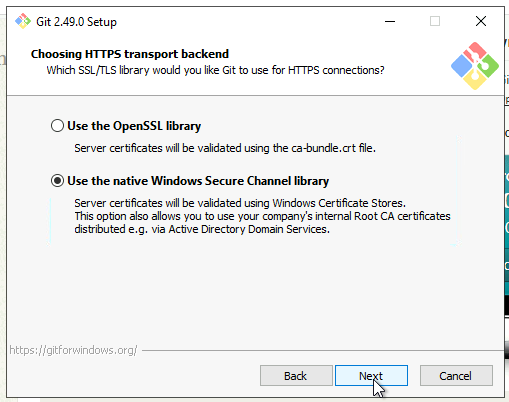Click the internal Root CA certificates line
The image size is (509, 402).
pyautogui.click(x=262, y=216)
